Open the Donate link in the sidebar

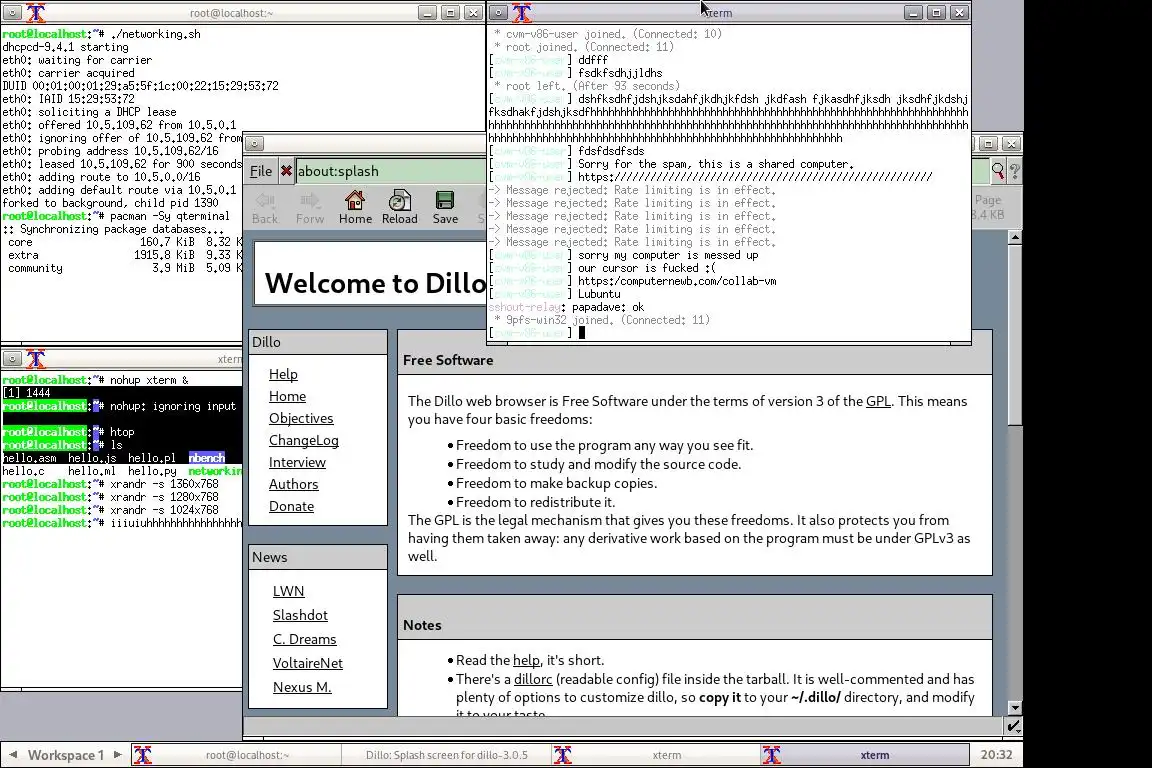(x=291, y=506)
